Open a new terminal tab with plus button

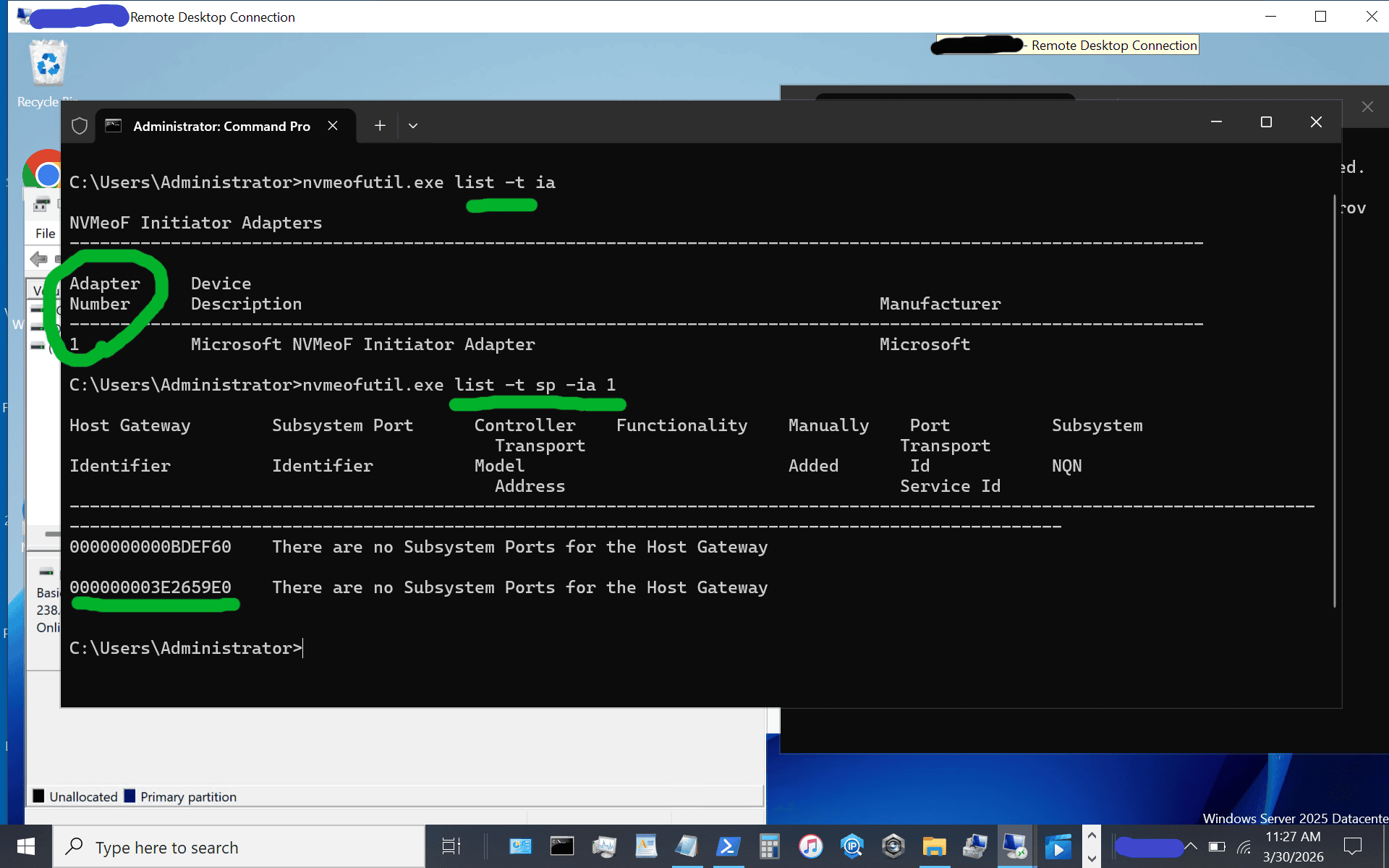[380, 126]
